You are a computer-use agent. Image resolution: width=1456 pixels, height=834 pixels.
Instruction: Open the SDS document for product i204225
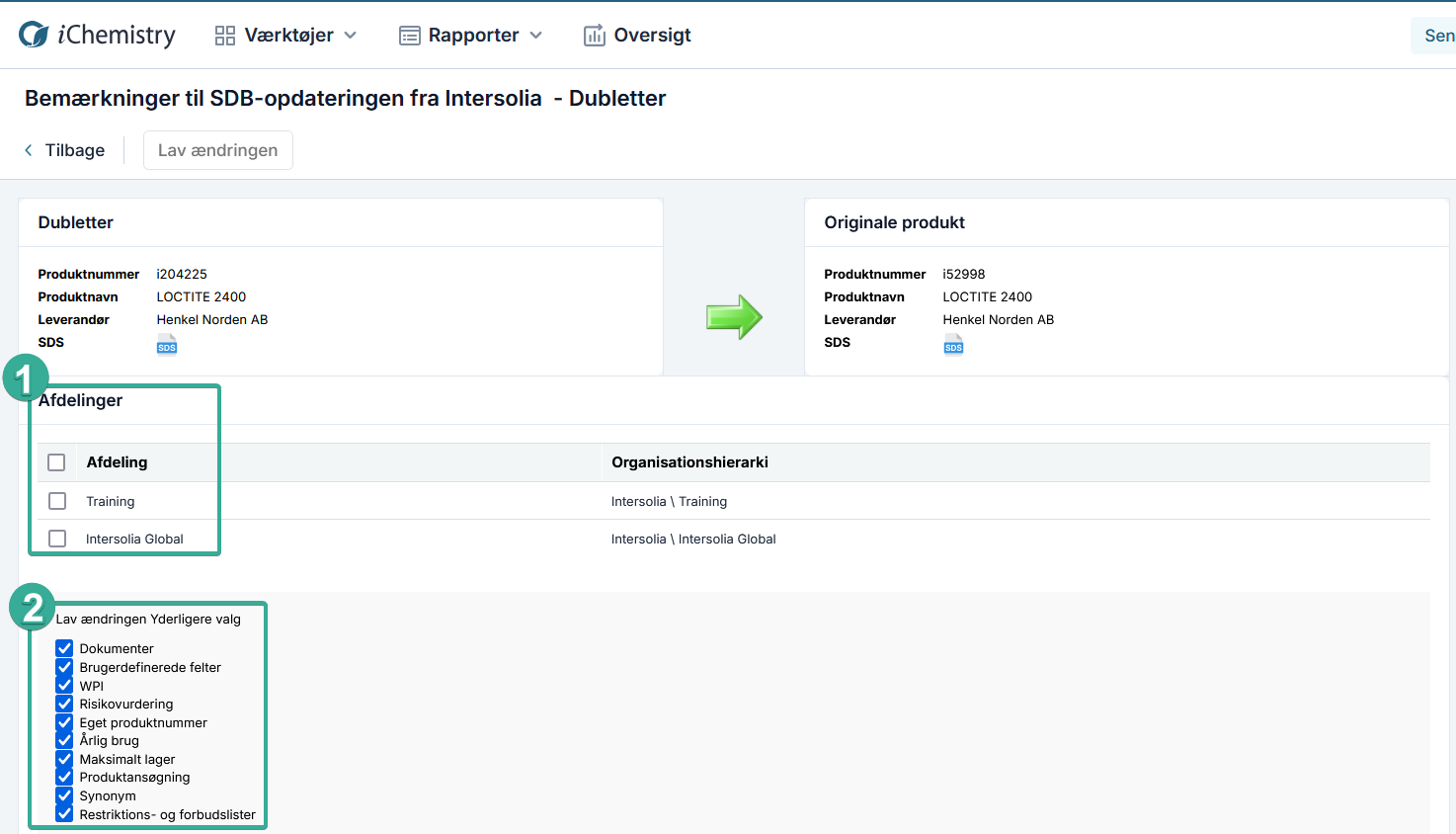click(167, 344)
